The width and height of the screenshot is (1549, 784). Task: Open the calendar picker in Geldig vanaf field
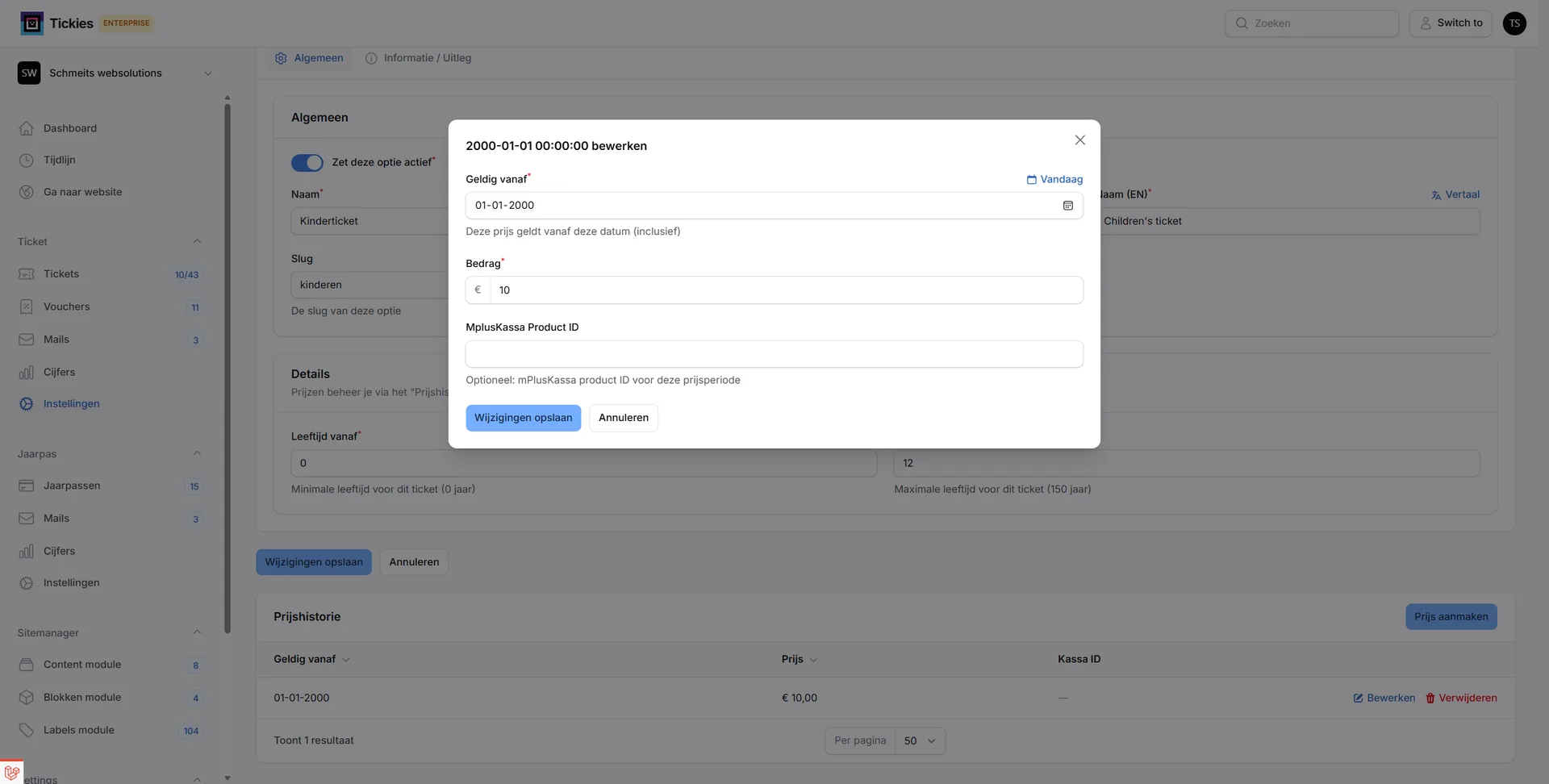pos(1067,206)
